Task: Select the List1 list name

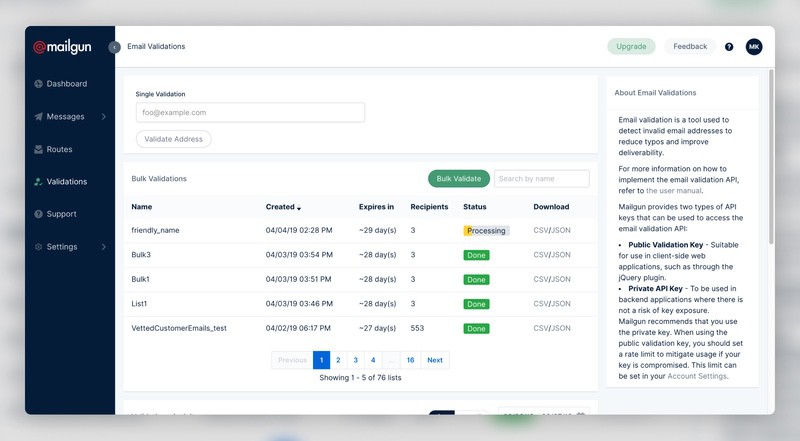Action: click(139, 304)
